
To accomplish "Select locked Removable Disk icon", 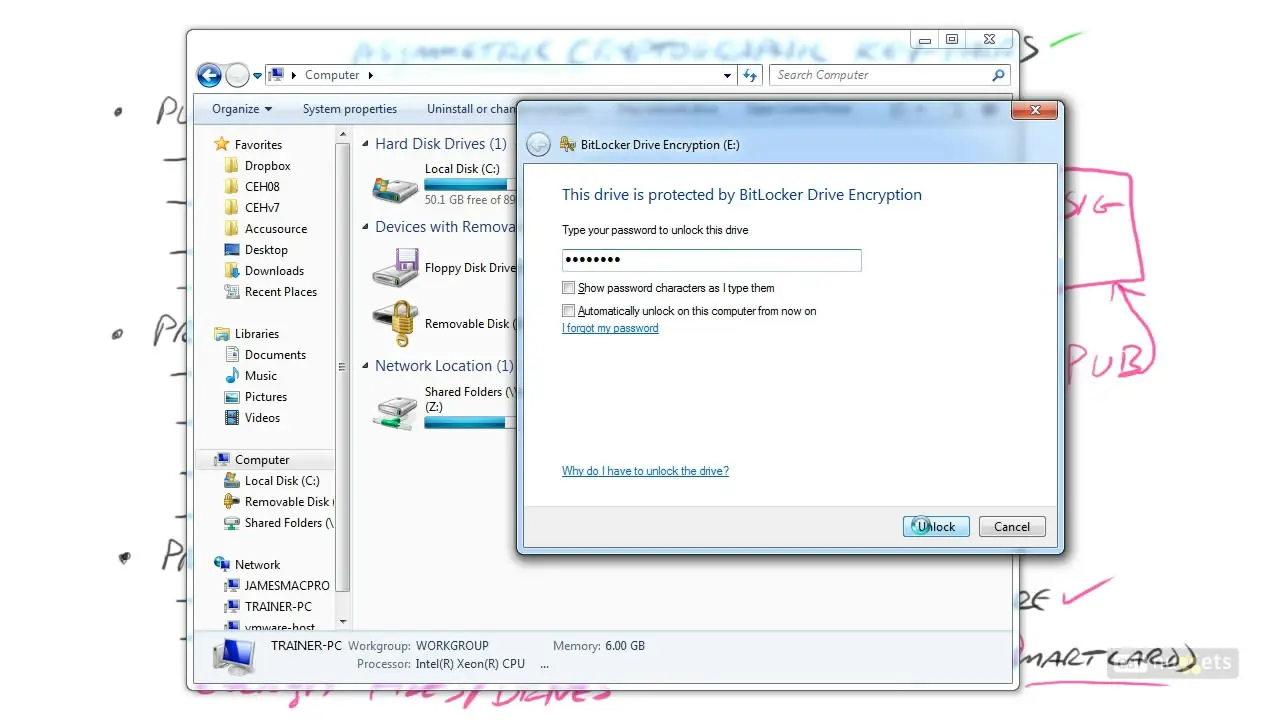I will tap(395, 324).
